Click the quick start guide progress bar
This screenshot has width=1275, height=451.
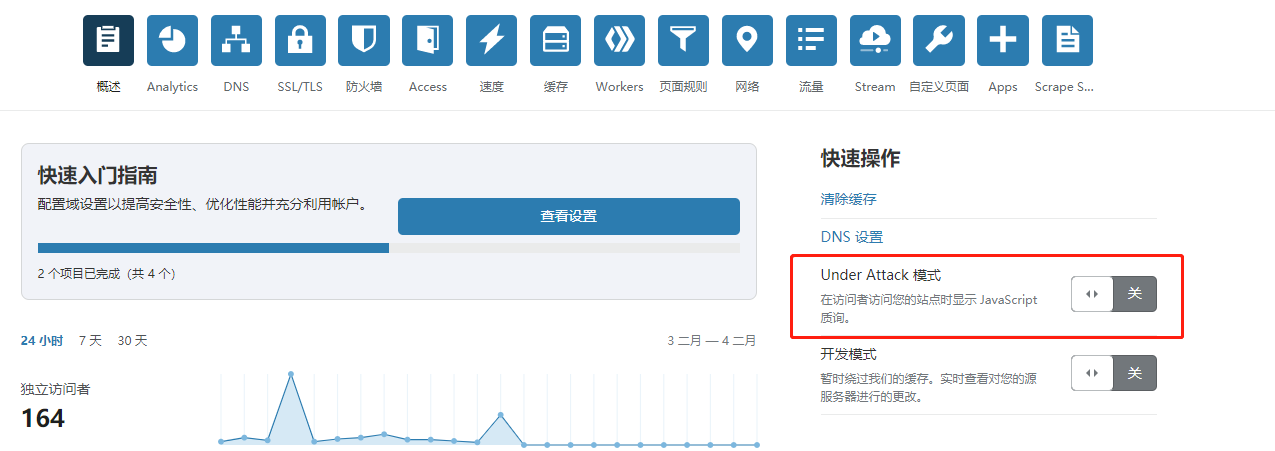388,248
